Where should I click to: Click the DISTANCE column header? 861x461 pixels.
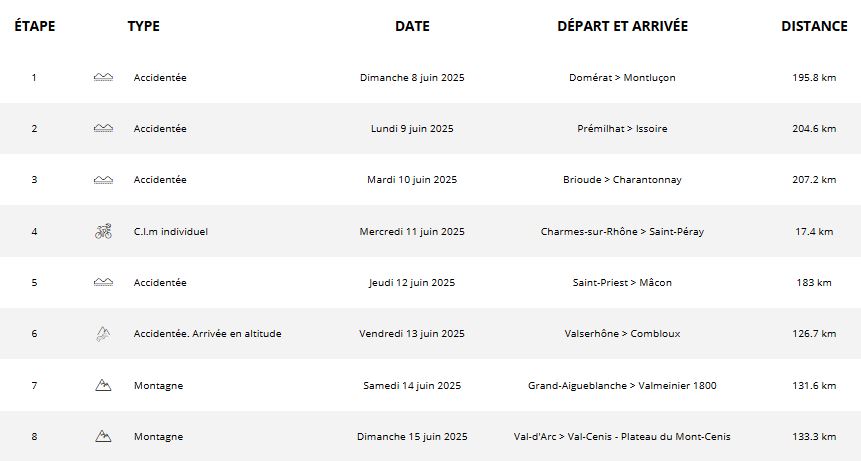(x=814, y=26)
